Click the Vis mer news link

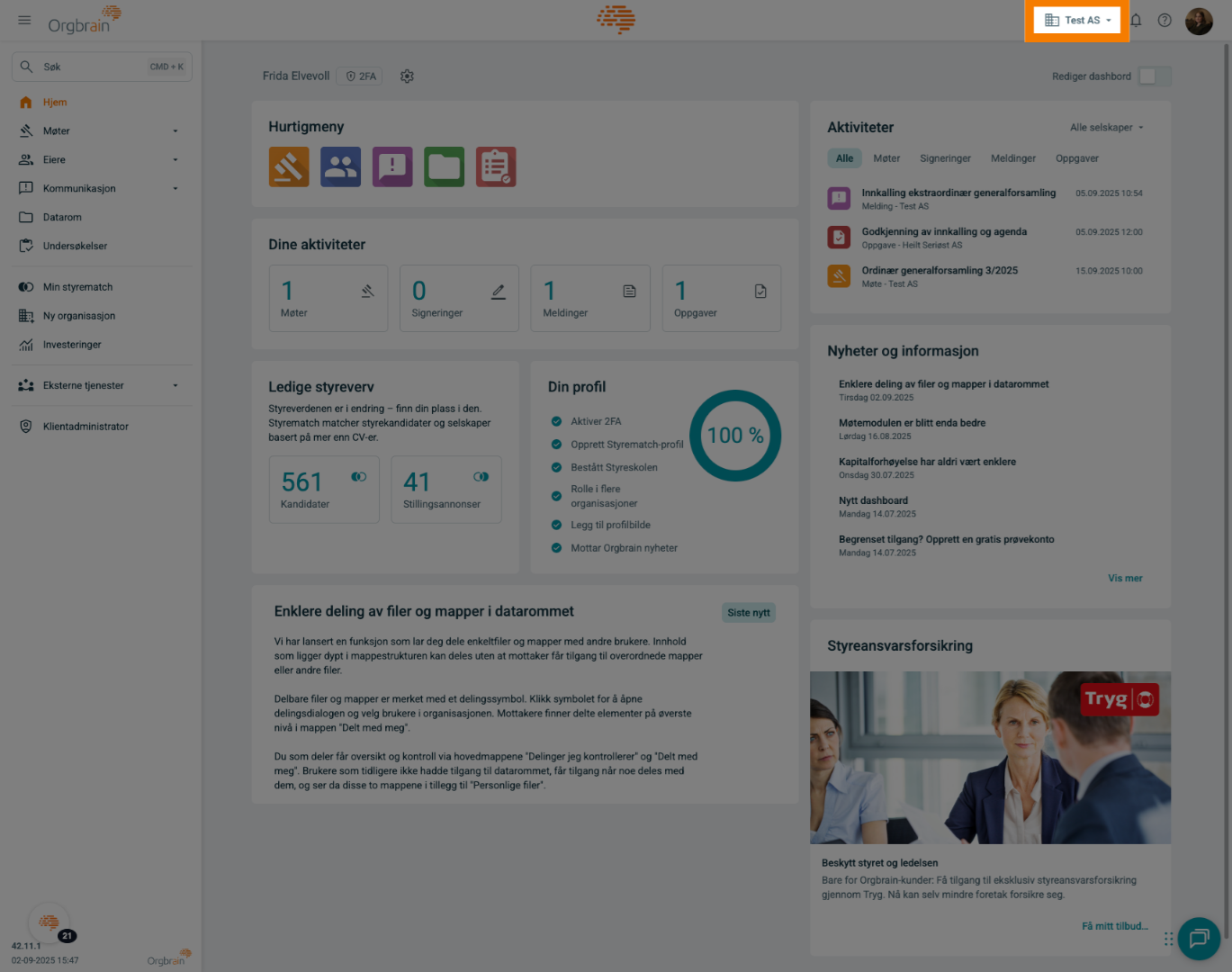[1125, 579]
